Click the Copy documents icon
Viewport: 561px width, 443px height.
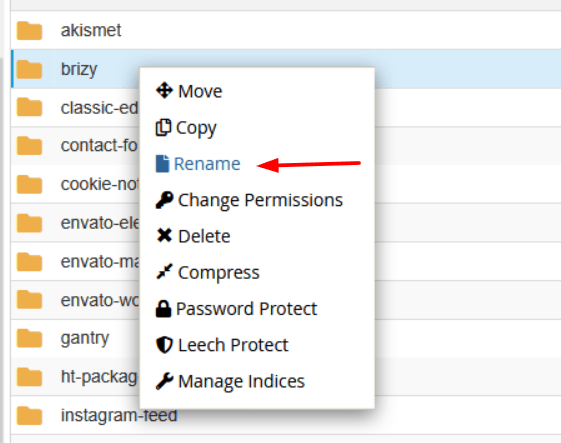point(163,127)
